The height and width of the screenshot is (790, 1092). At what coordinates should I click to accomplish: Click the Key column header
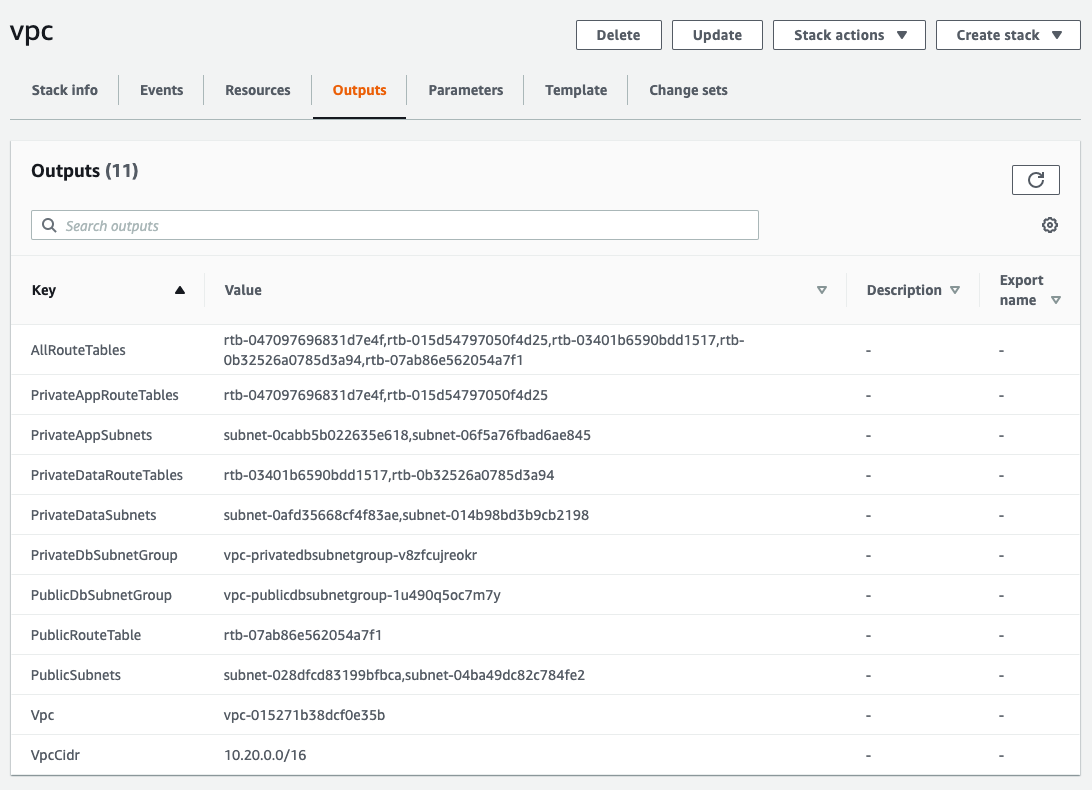click(44, 290)
